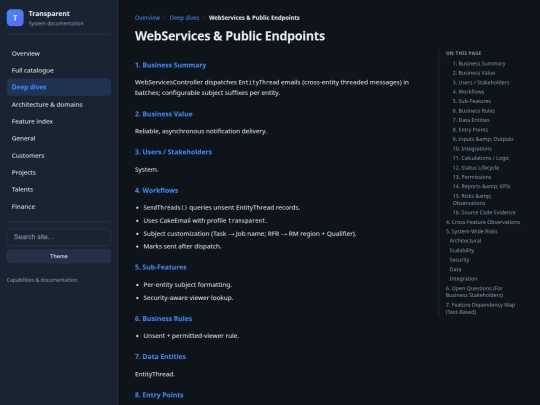Click the 'Subject customization' workflow bullet

(250, 234)
